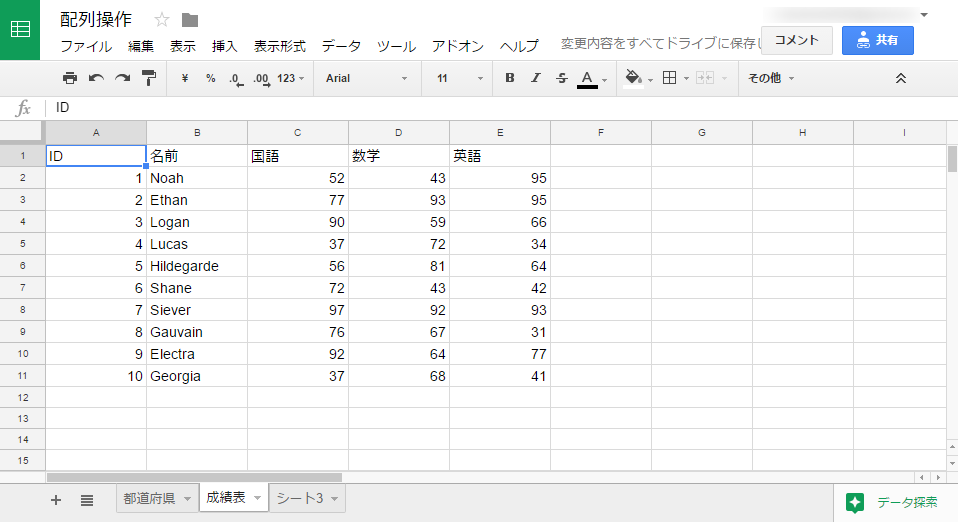Click the document title 配列操作
Viewport: 958px width, 522px height.
(x=96, y=20)
